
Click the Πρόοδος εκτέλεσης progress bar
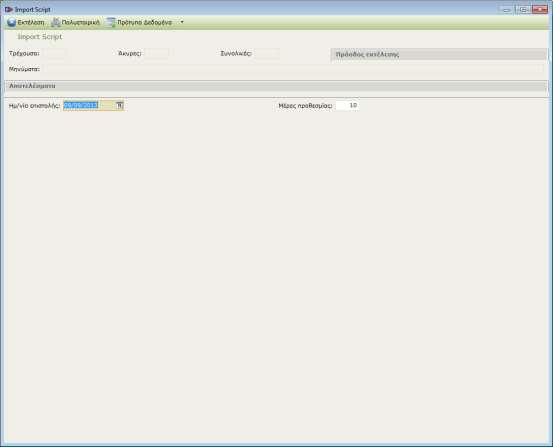439,54
